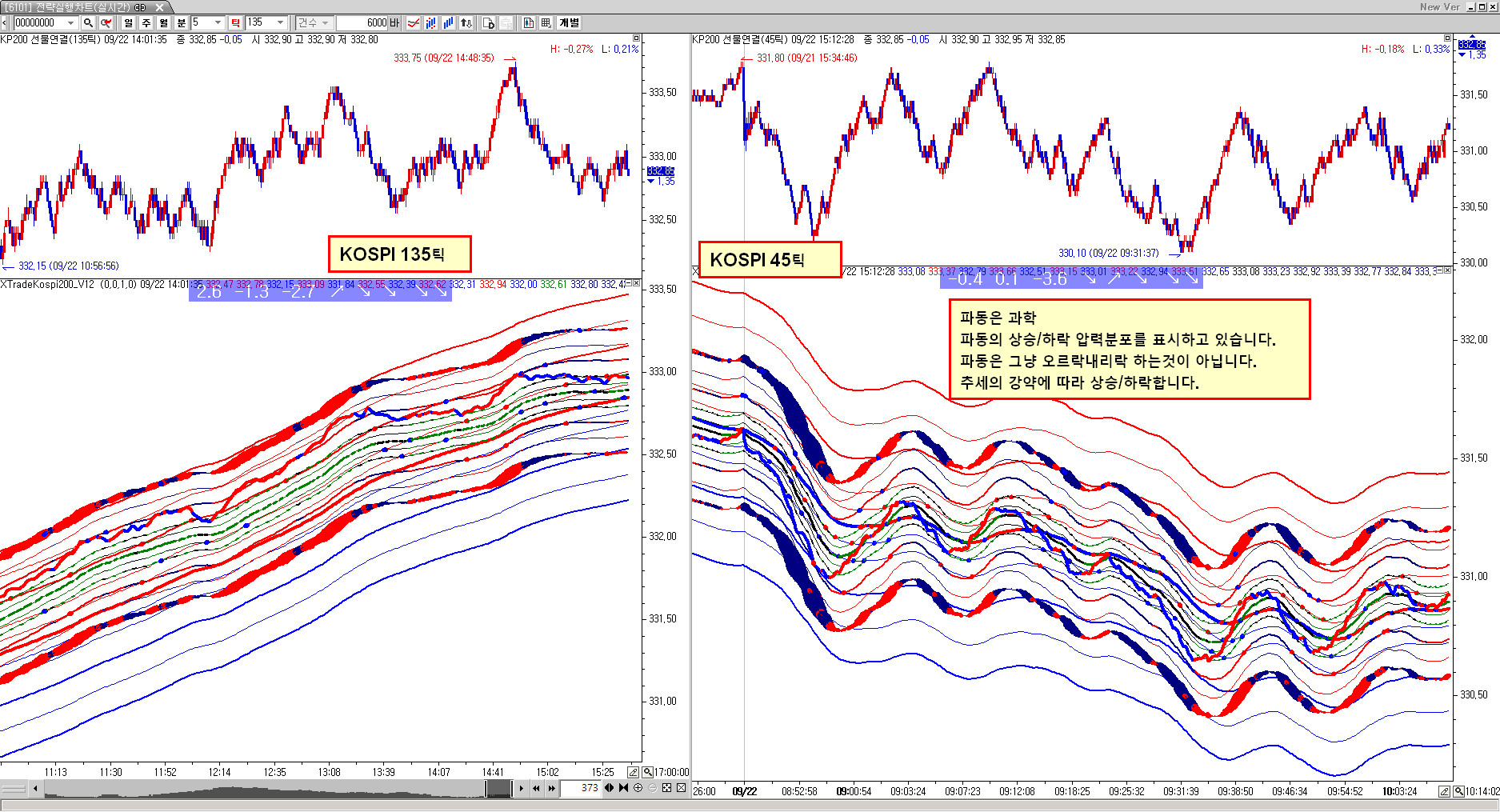Viewport: 1500px width, 812px height.
Task: Click the KP200 선물연결(45틱) chart title
Action: pos(740,39)
